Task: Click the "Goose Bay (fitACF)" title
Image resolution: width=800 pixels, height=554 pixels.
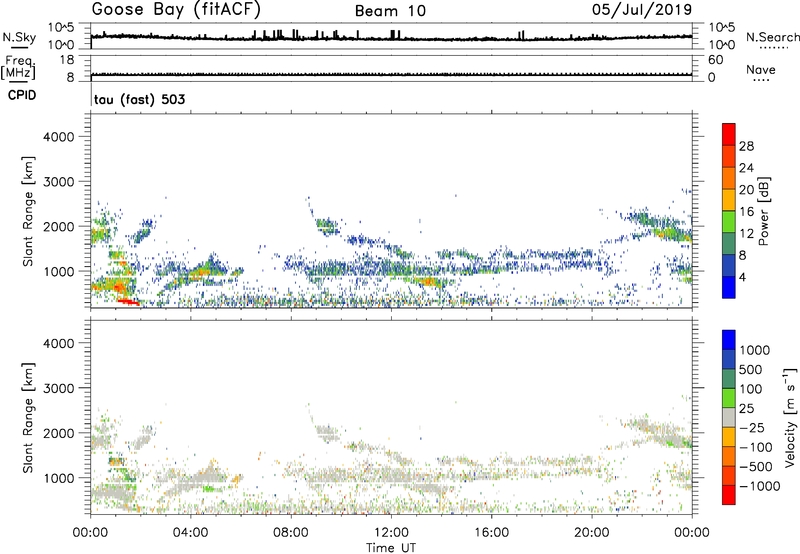Action: click(x=176, y=10)
